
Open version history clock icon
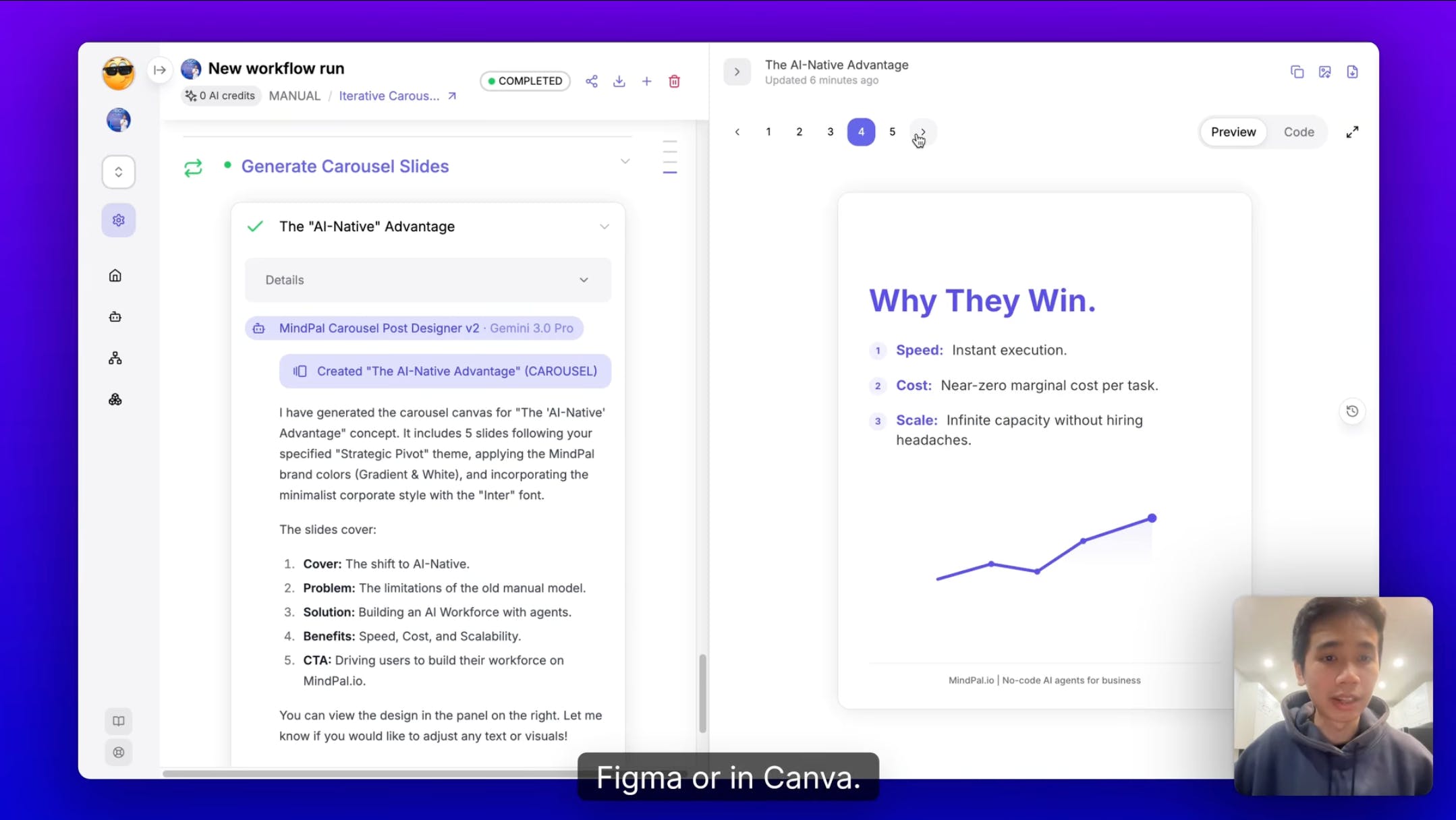(x=1352, y=411)
